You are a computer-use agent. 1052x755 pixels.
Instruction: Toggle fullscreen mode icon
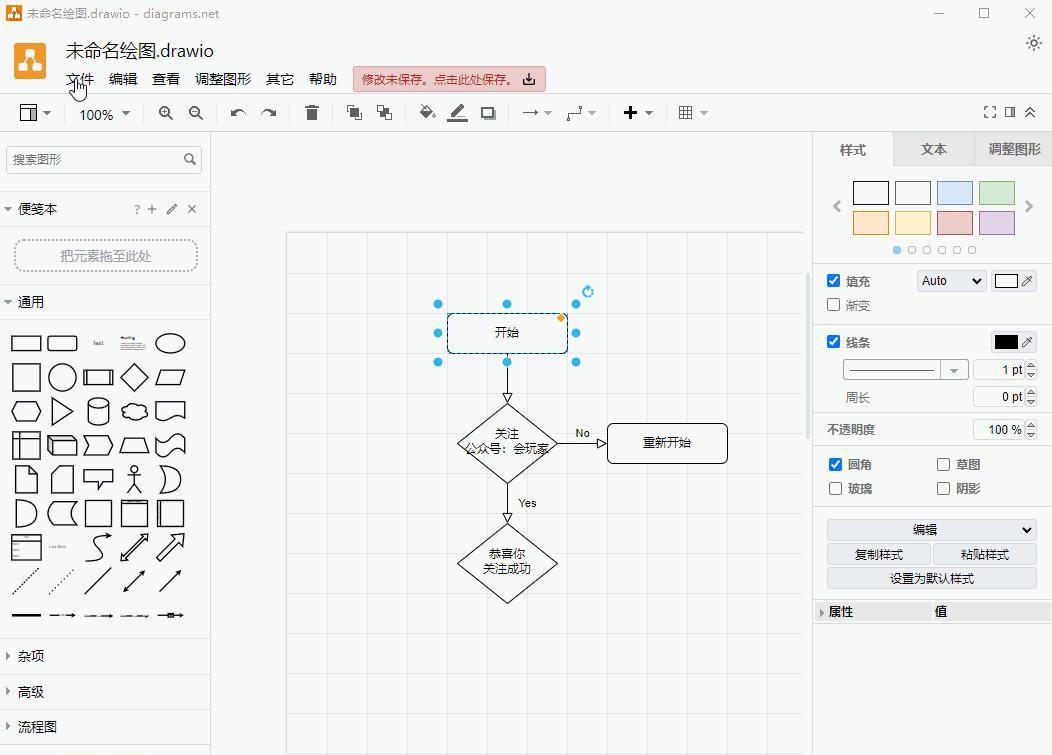click(990, 113)
